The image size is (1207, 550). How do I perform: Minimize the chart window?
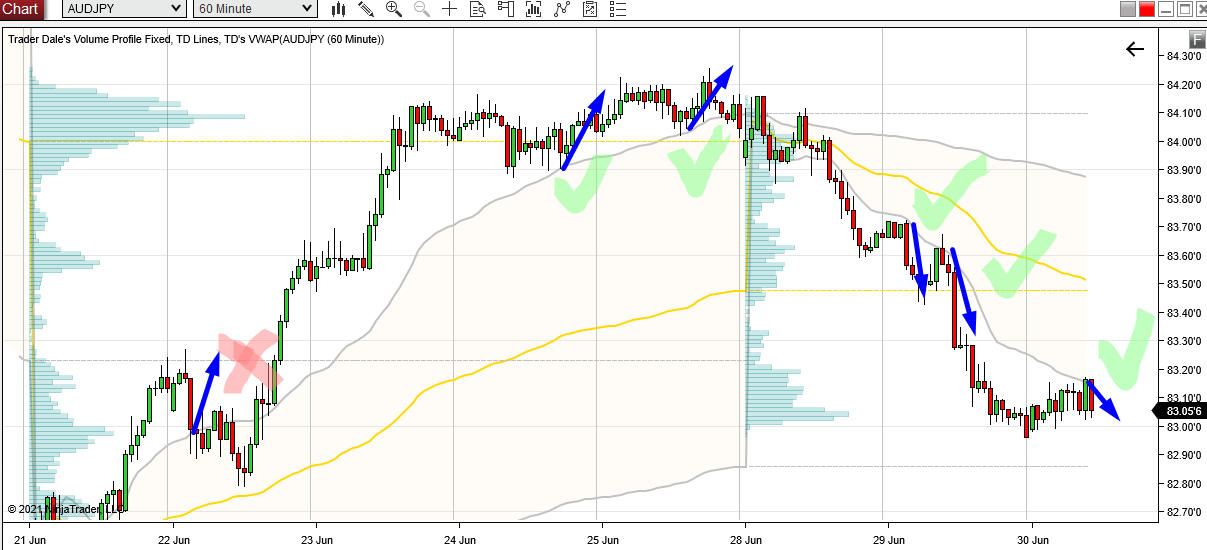1166,9
